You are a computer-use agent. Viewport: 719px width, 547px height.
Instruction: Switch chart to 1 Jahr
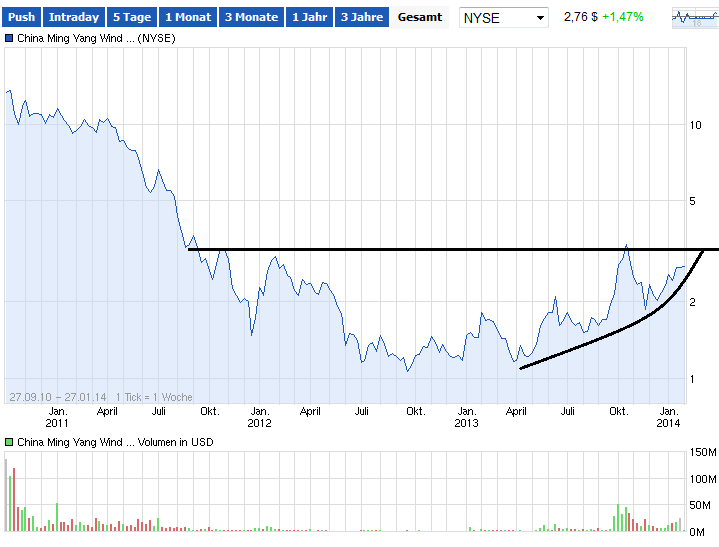point(309,18)
